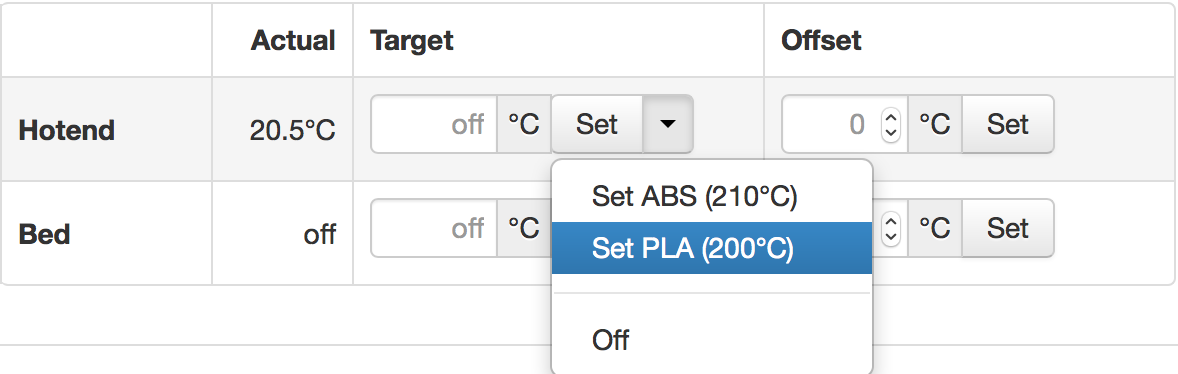Increase Hotend offset with the up arrow
The height and width of the screenshot is (374, 1178).
[891, 117]
